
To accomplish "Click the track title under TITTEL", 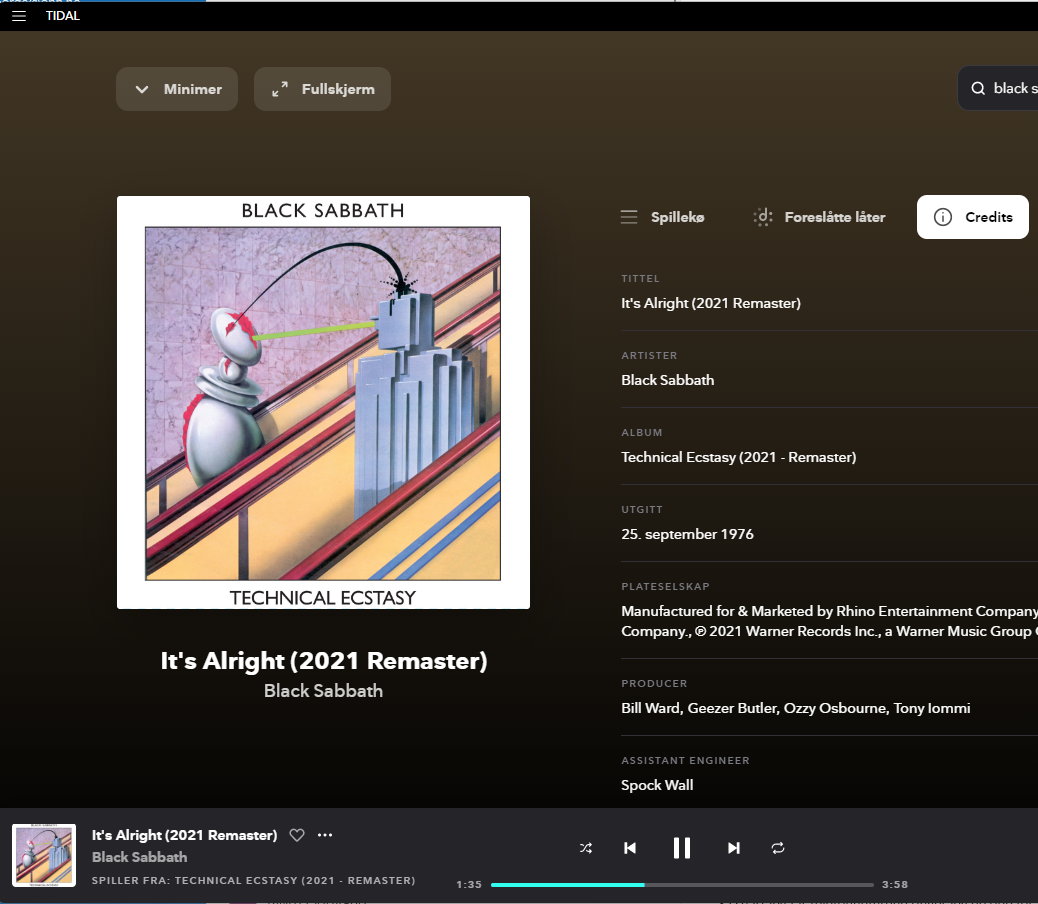I will (x=710, y=303).
